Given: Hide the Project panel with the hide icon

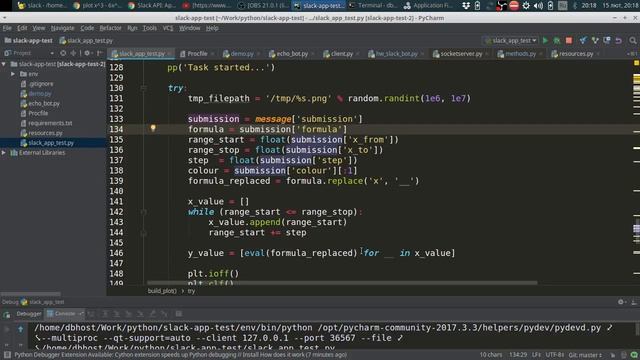Looking at the screenshot, I should (x=99, y=53).
